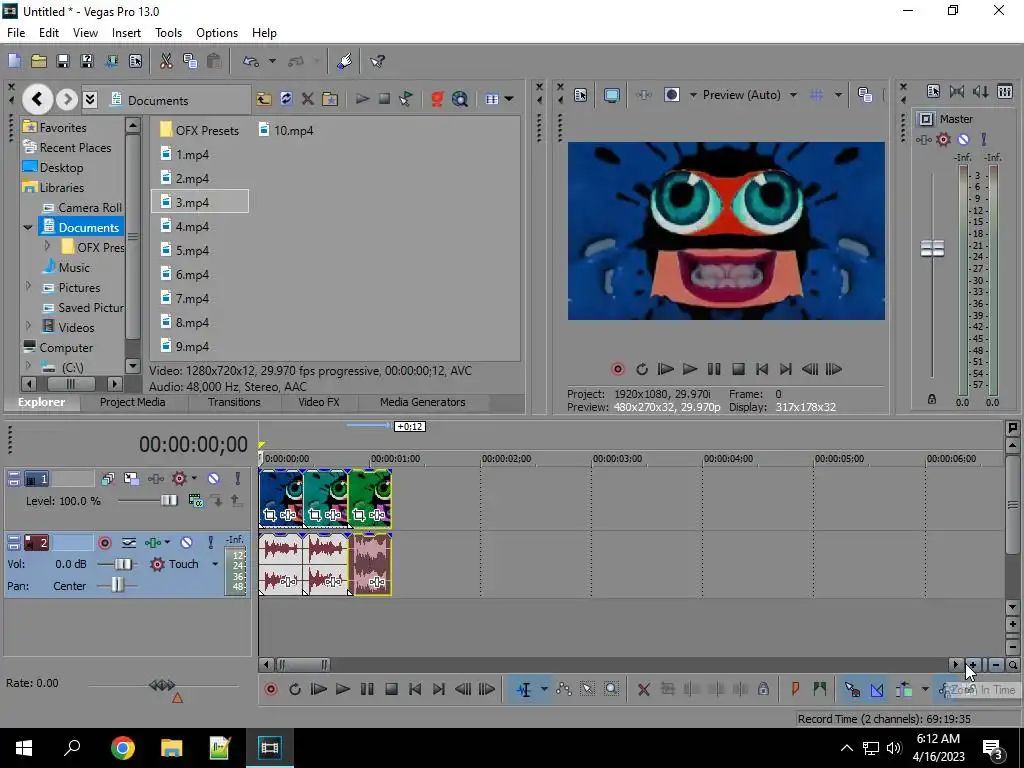Click the Record button under the preview

click(x=617, y=369)
